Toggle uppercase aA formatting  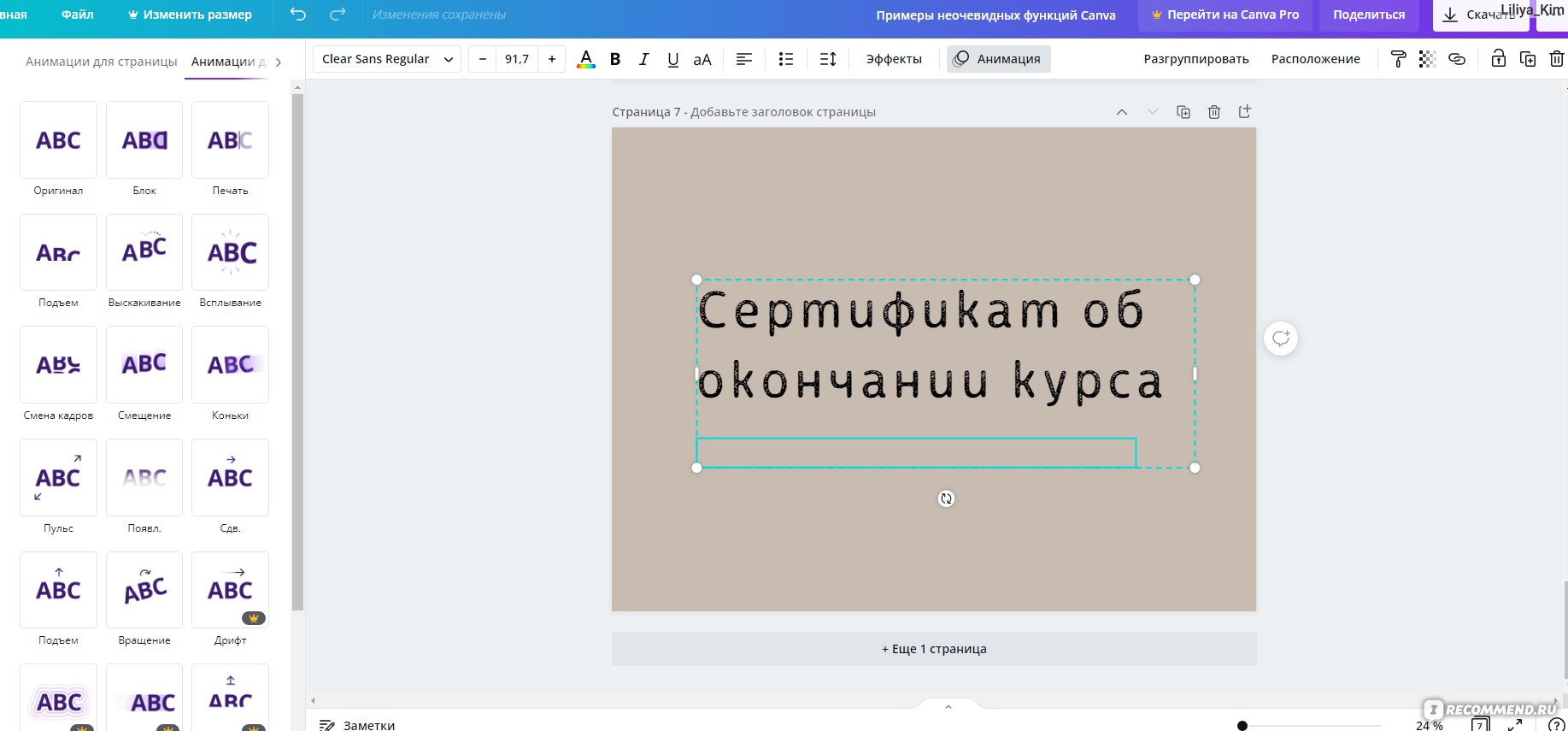702,59
